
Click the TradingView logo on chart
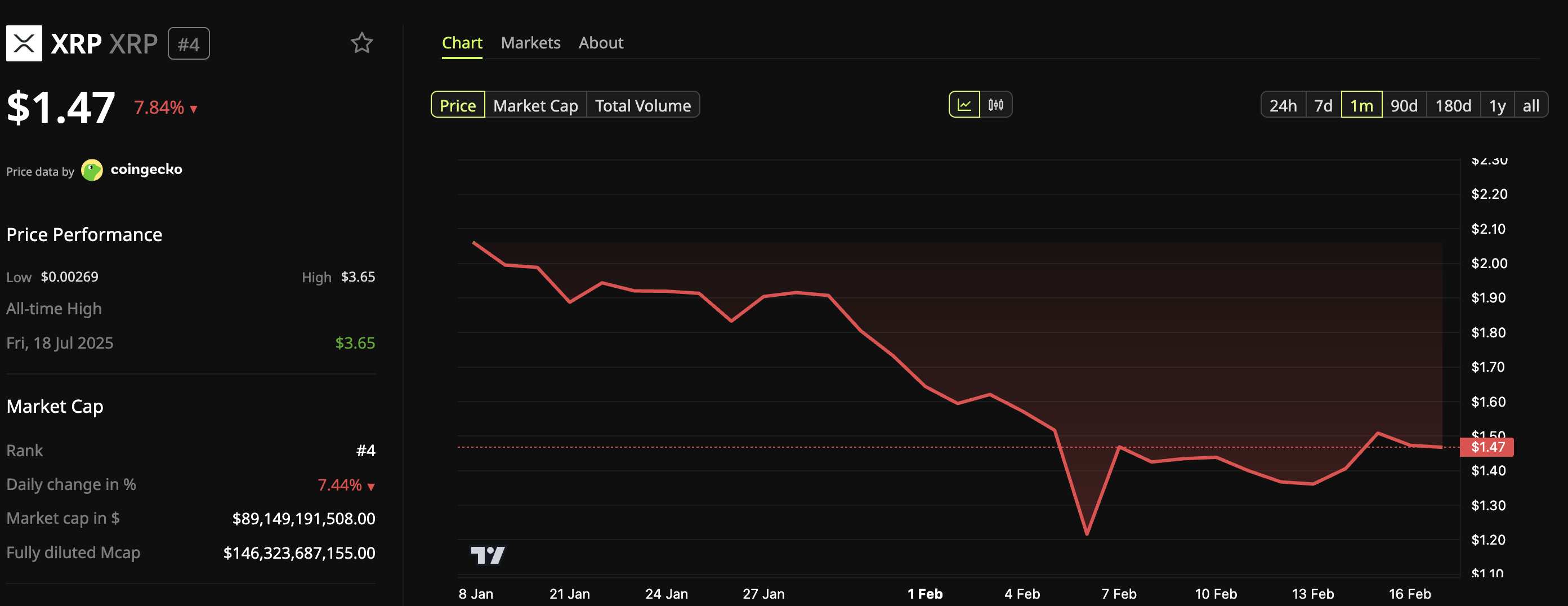tap(488, 555)
